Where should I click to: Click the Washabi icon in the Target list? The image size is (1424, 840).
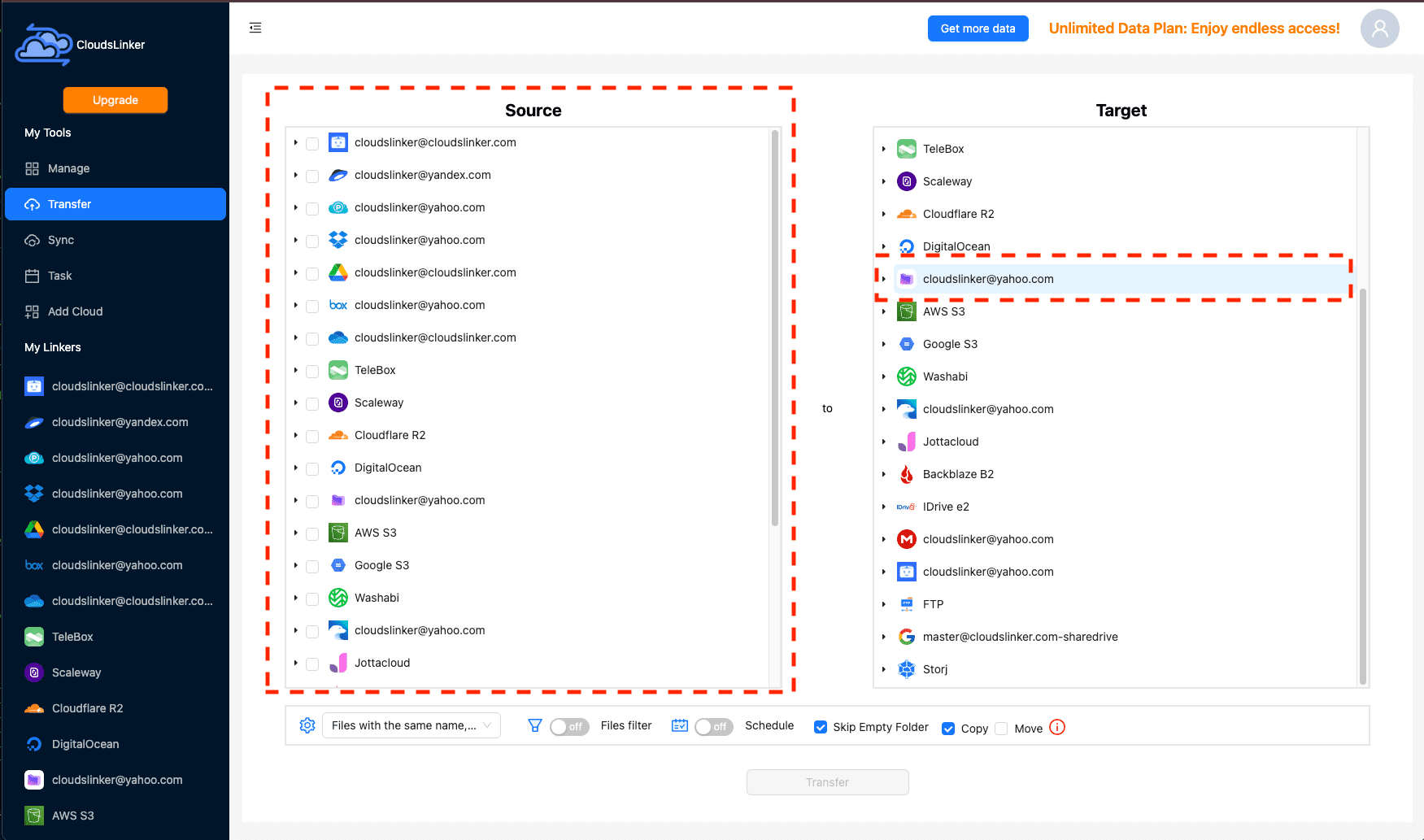click(x=907, y=376)
